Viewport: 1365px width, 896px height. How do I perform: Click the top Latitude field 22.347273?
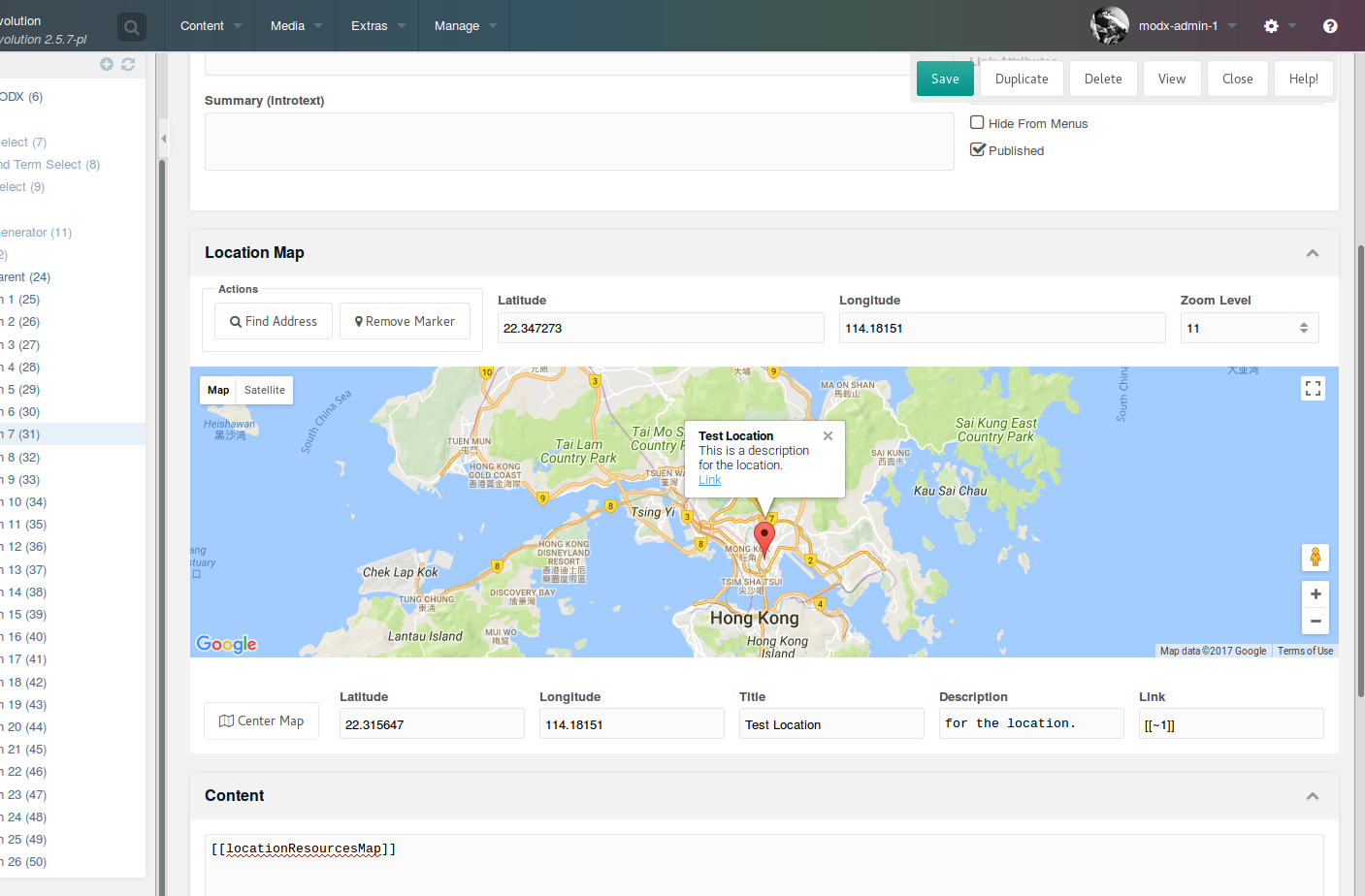click(661, 328)
